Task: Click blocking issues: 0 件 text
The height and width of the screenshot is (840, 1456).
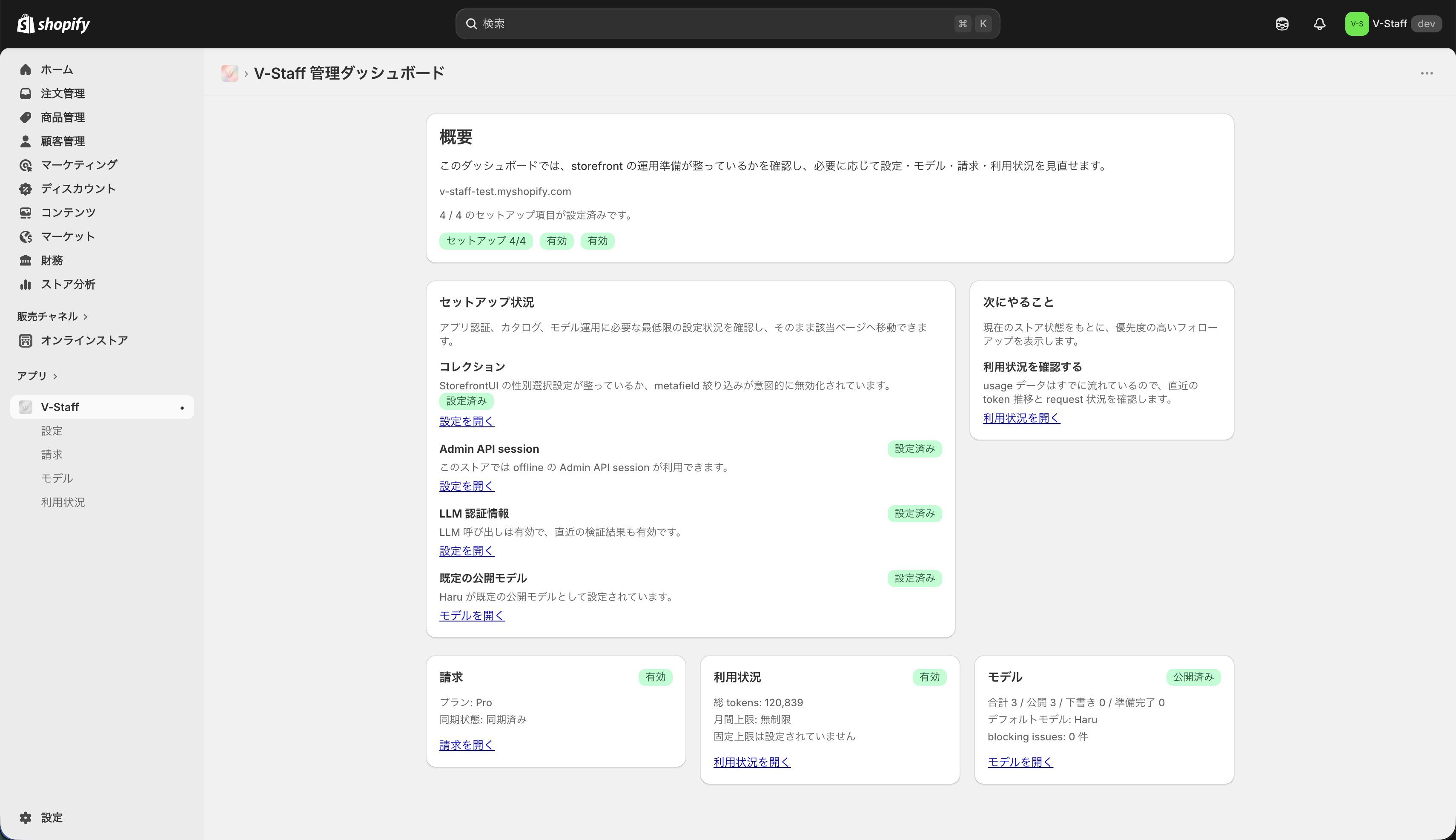Action: click(x=1038, y=737)
